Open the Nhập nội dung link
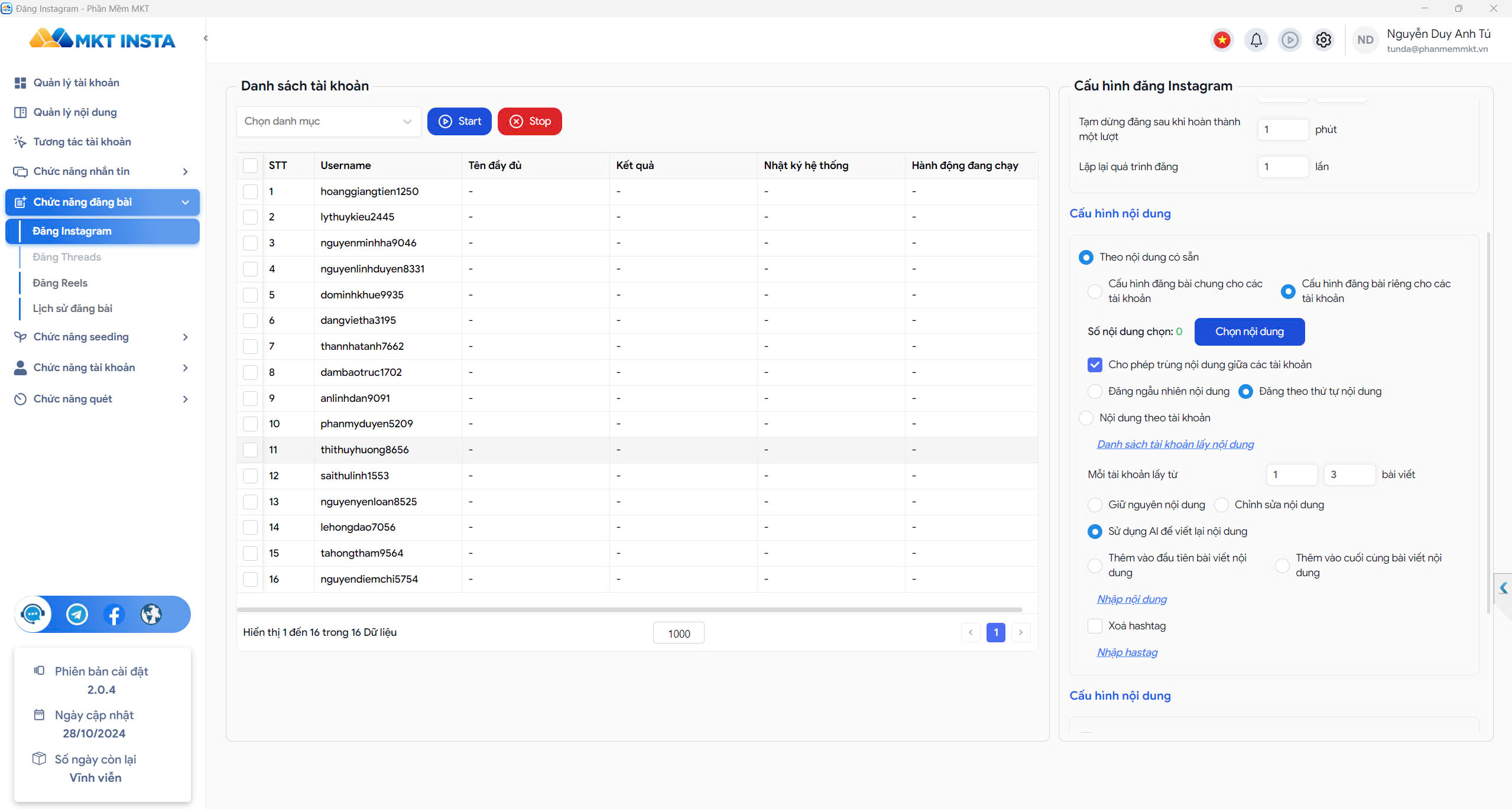1512x809 pixels. [1132, 599]
